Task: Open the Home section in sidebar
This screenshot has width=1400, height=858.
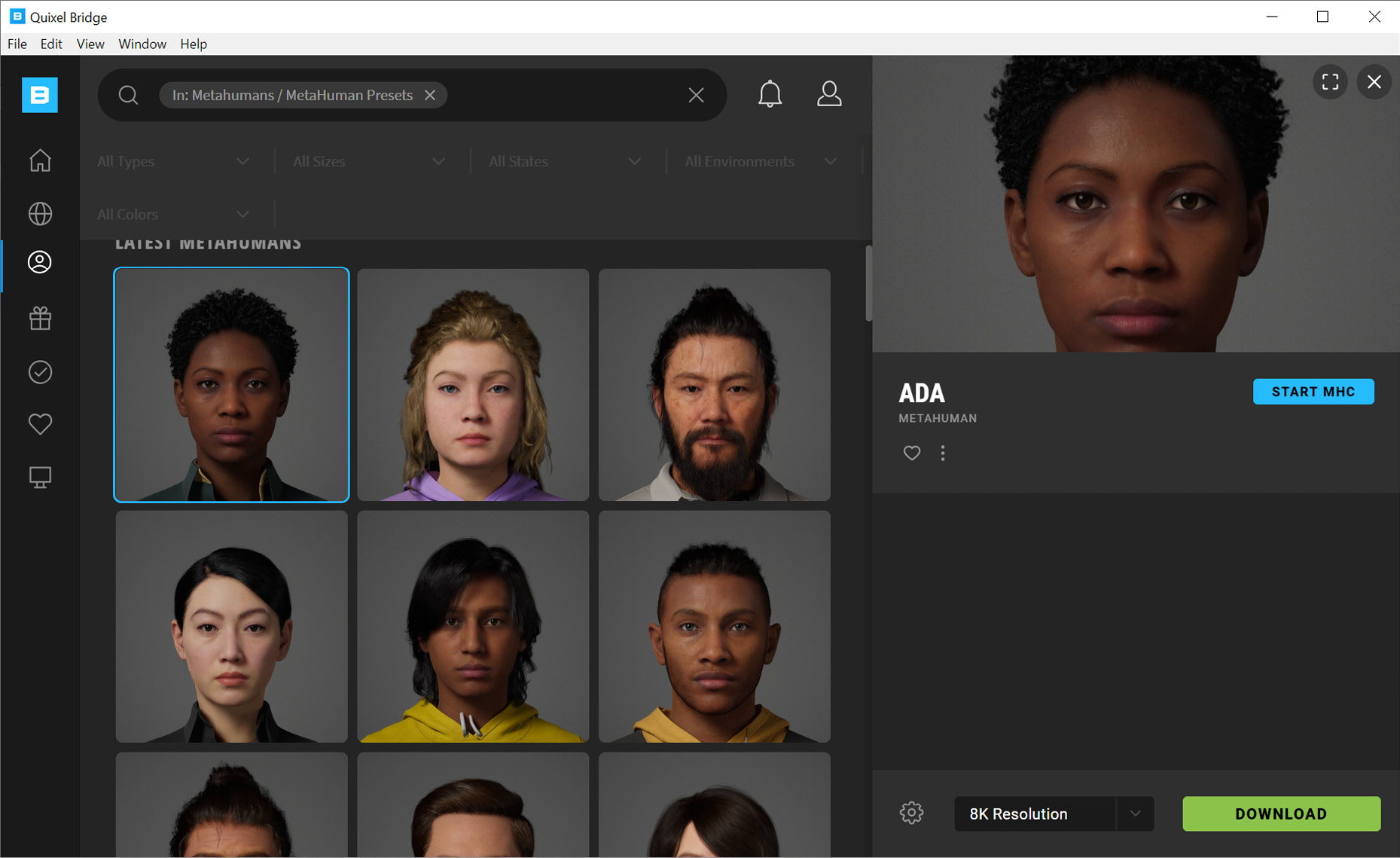Action: pos(40,160)
